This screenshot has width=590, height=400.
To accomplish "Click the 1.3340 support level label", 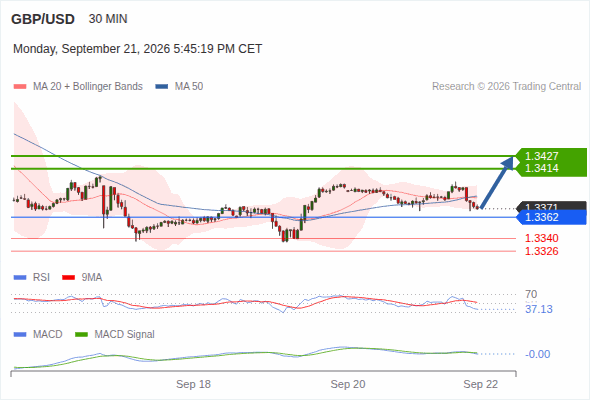I will click(x=541, y=238).
